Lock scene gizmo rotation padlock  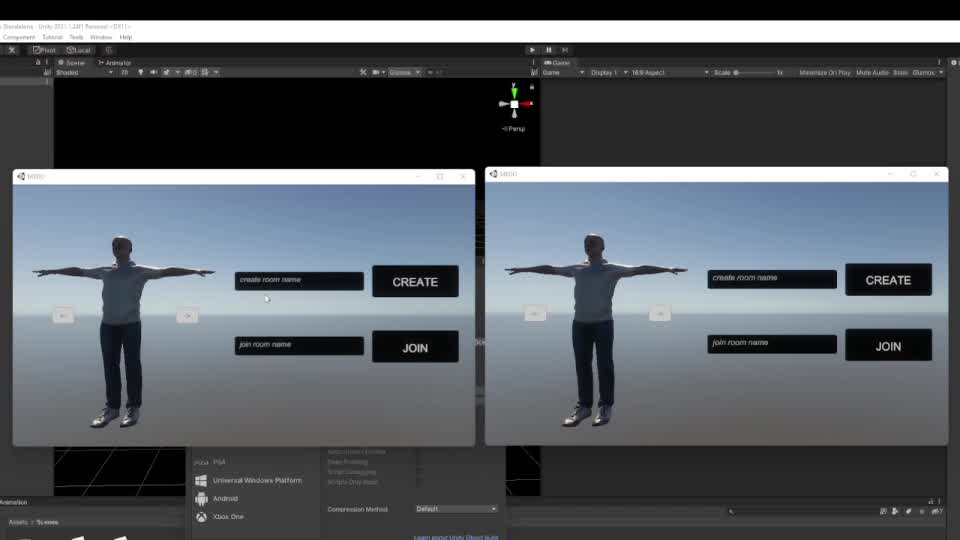point(531,87)
